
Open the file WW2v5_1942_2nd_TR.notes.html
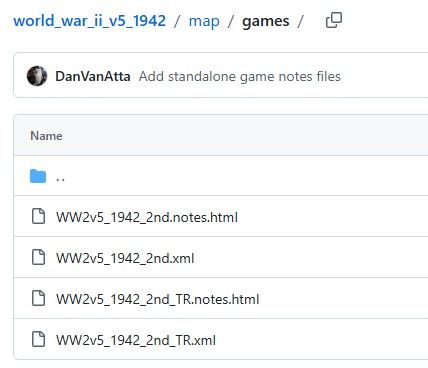tap(158, 299)
